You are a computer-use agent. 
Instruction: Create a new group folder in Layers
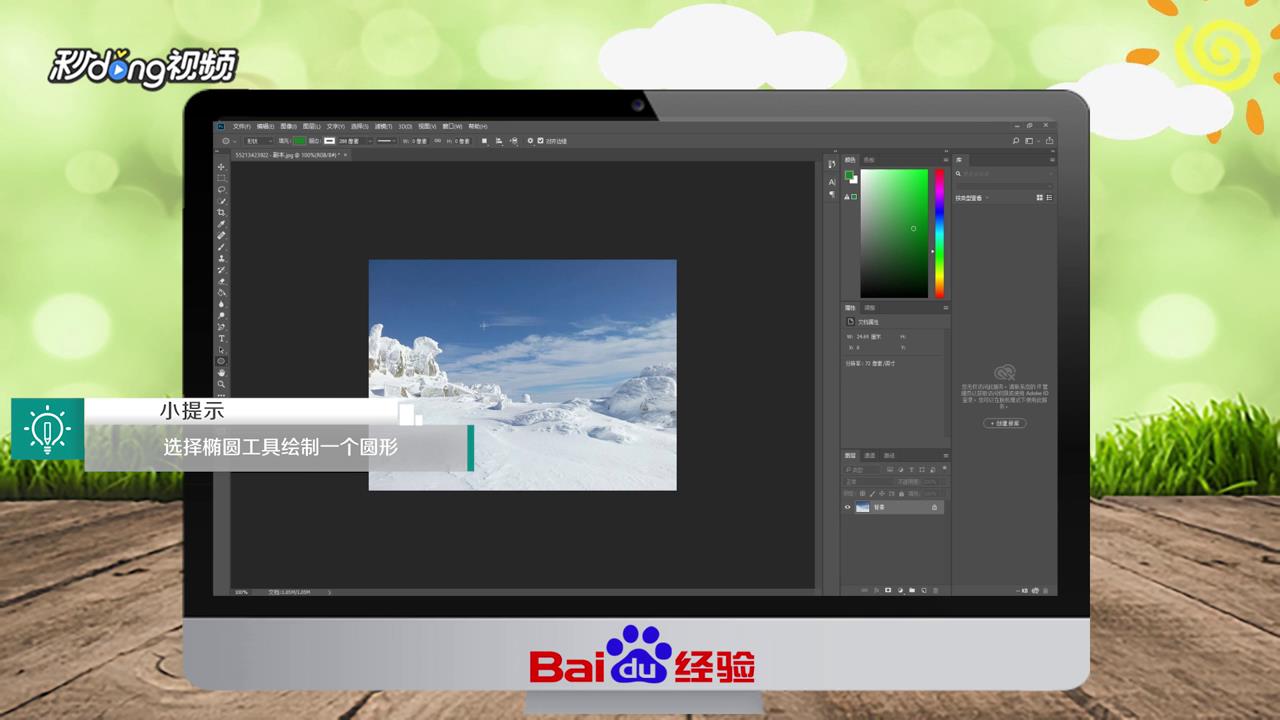pyautogui.click(x=912, y=590)
